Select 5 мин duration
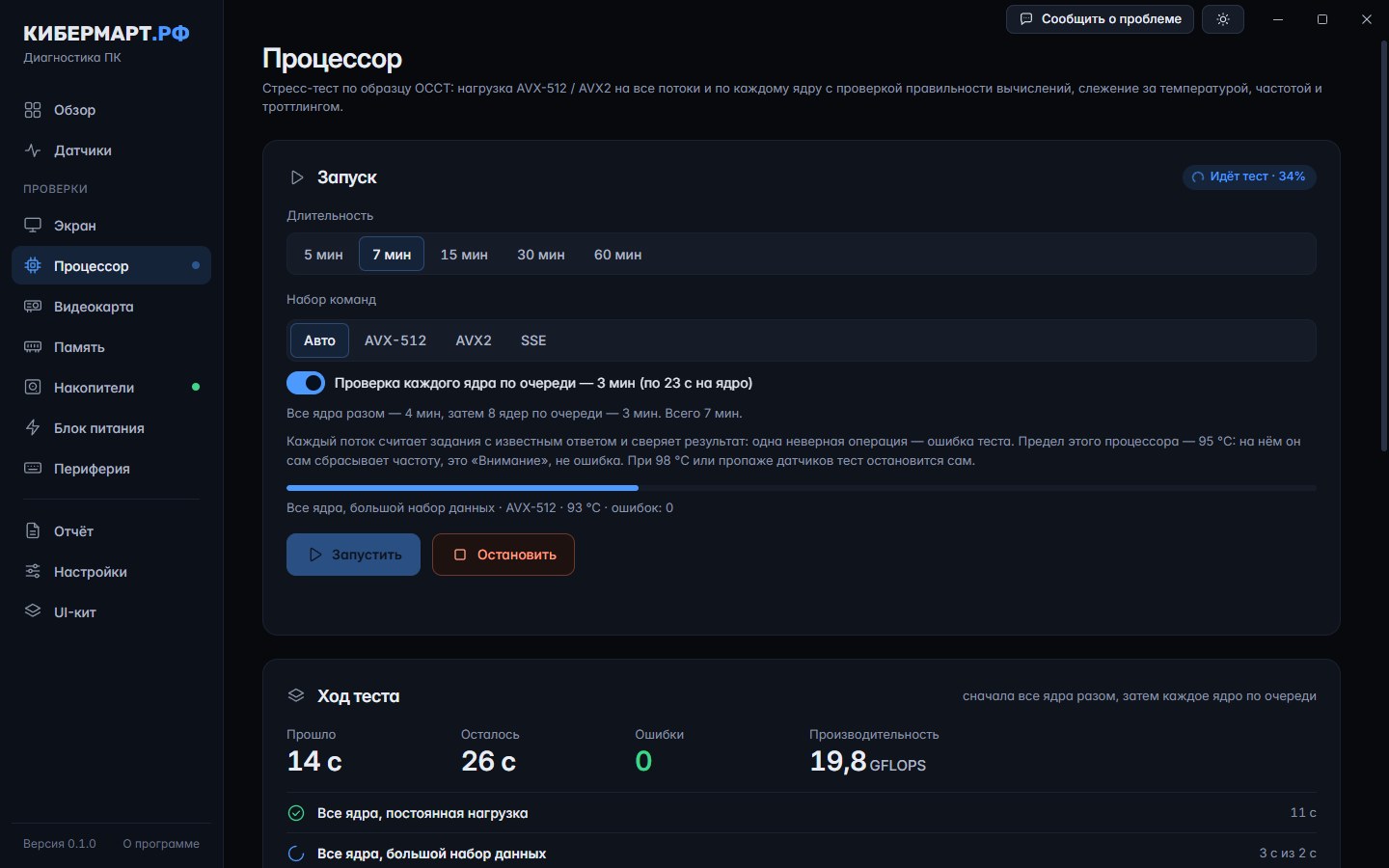Screen dimensions: 1389x868 pos(323,255)
